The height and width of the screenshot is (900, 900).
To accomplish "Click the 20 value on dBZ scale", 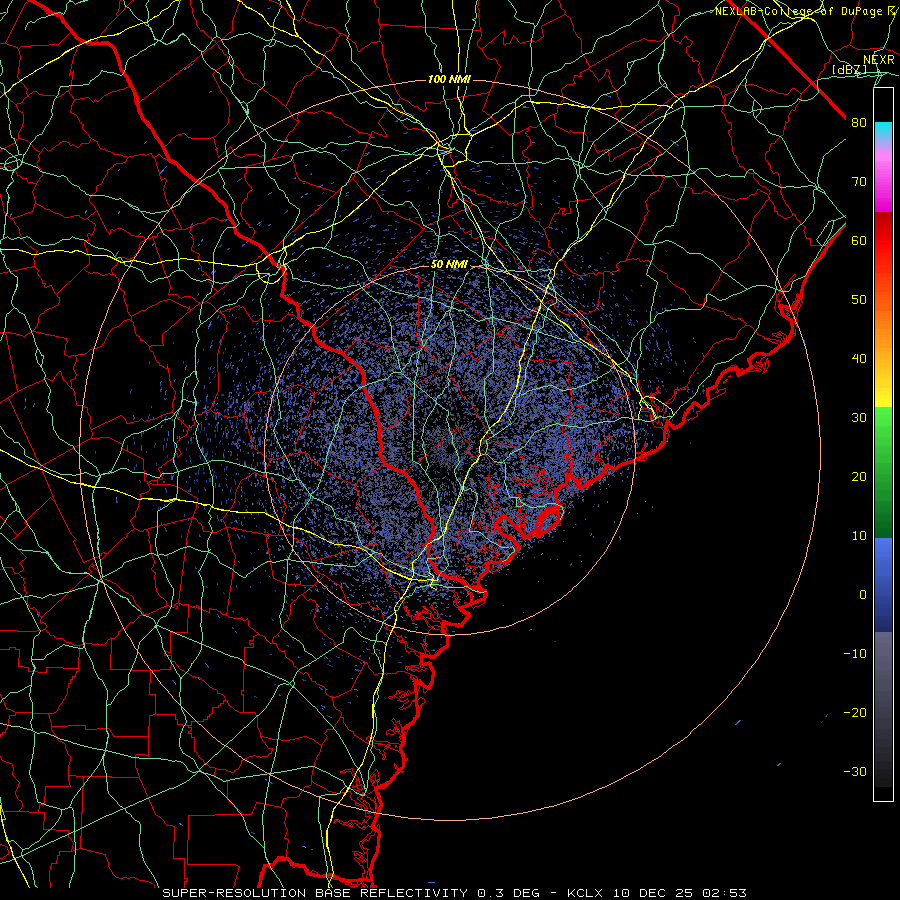I will [859, 477].
